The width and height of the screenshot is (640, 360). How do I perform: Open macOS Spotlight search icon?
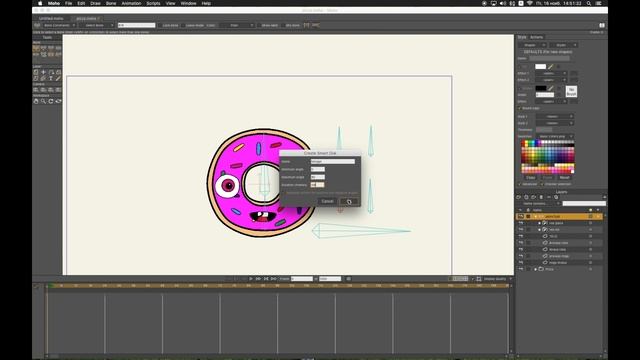coord(589,3)
